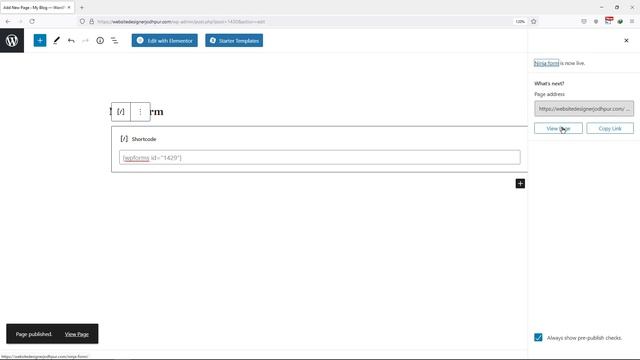This screenshot has height=360, width=640.
Task: Open block options three-dot menu
Action: point(140,112)
